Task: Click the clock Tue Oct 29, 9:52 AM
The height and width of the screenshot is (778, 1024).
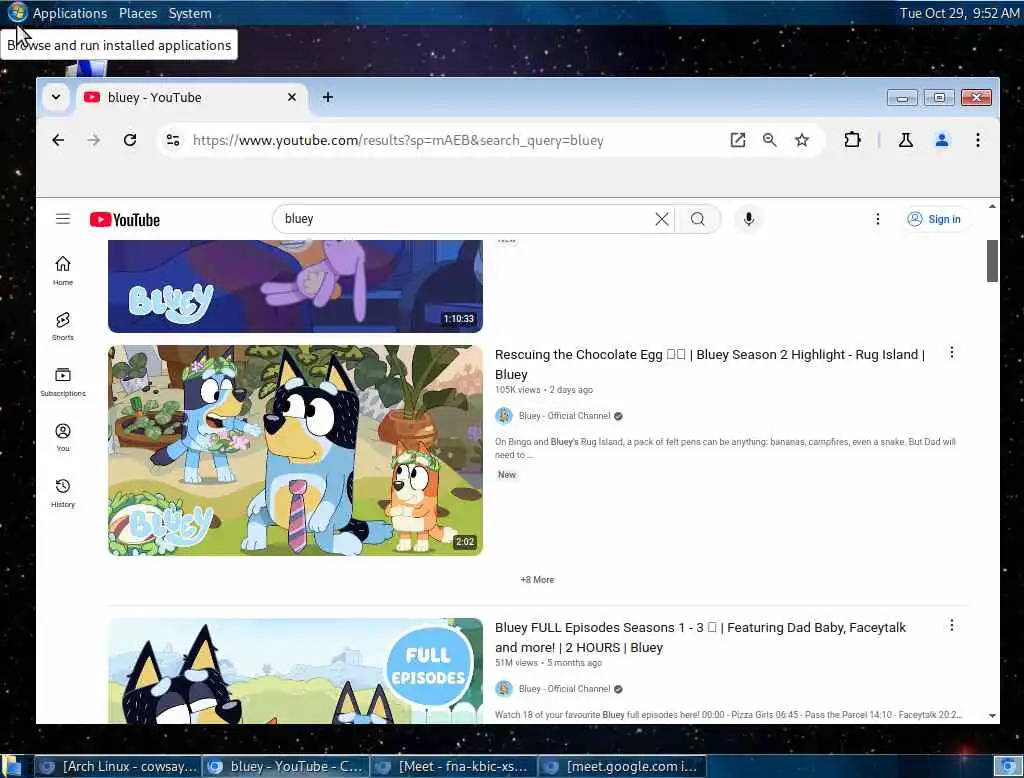Action: coord(959,13)
